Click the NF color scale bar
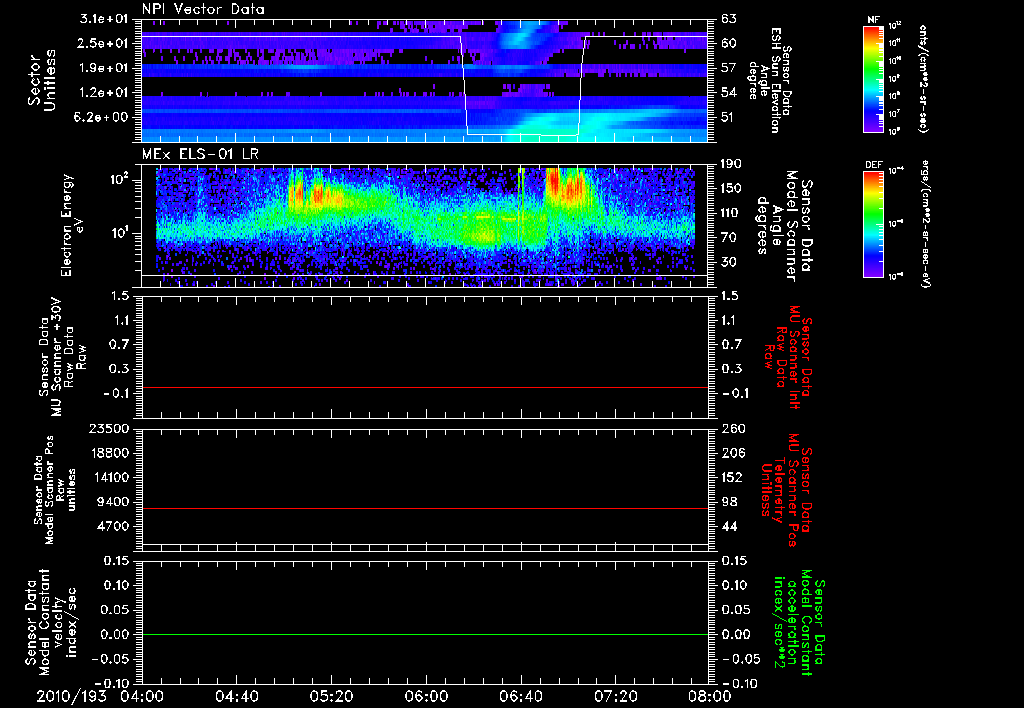 (873, 78)
